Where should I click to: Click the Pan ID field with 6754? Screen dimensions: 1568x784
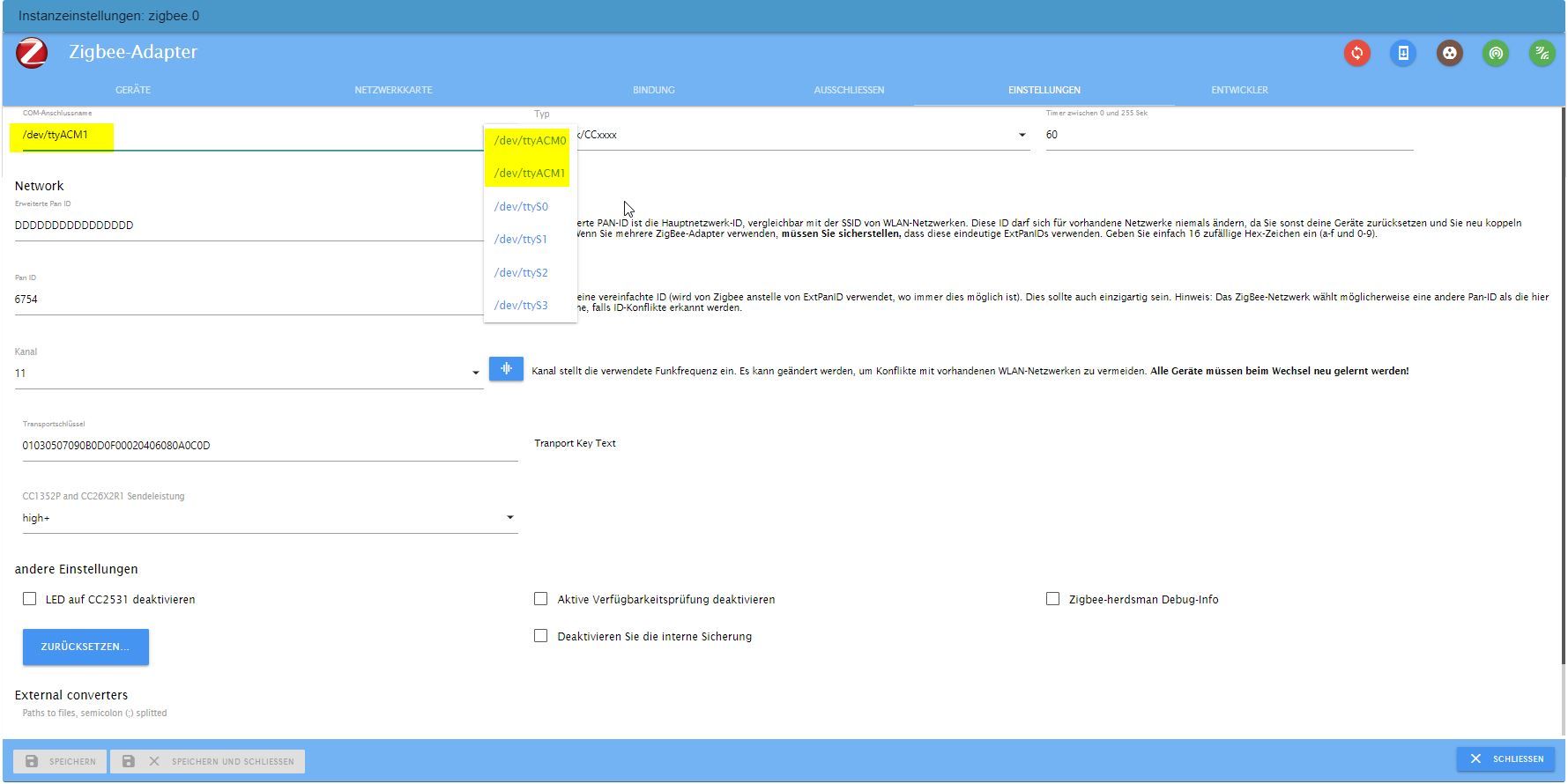click(x=249, y=300)
